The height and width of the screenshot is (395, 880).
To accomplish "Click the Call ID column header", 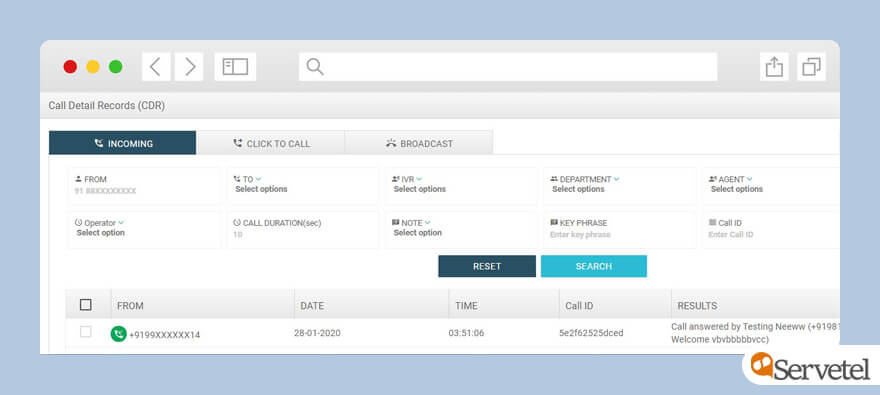I will (579, 306).
